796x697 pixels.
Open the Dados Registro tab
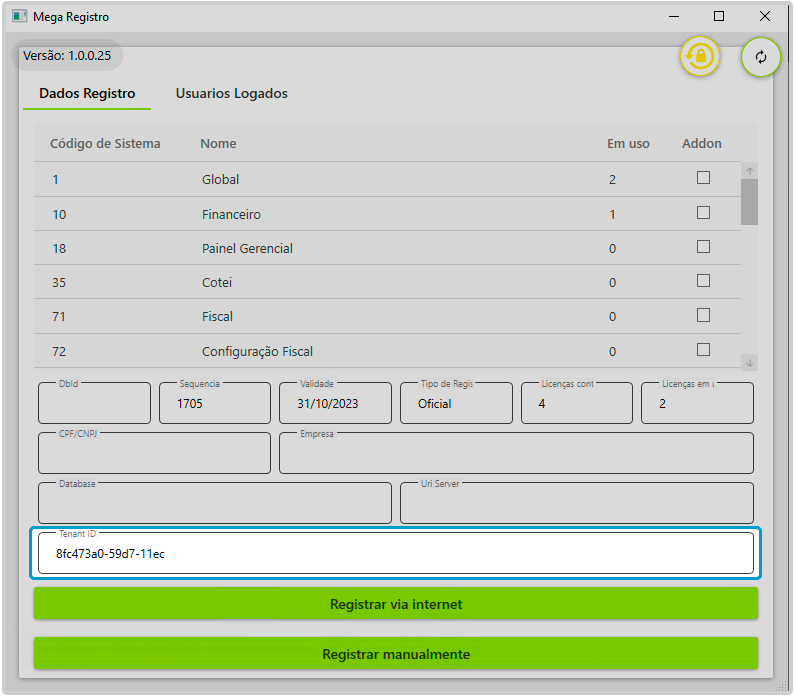(87, 94)
